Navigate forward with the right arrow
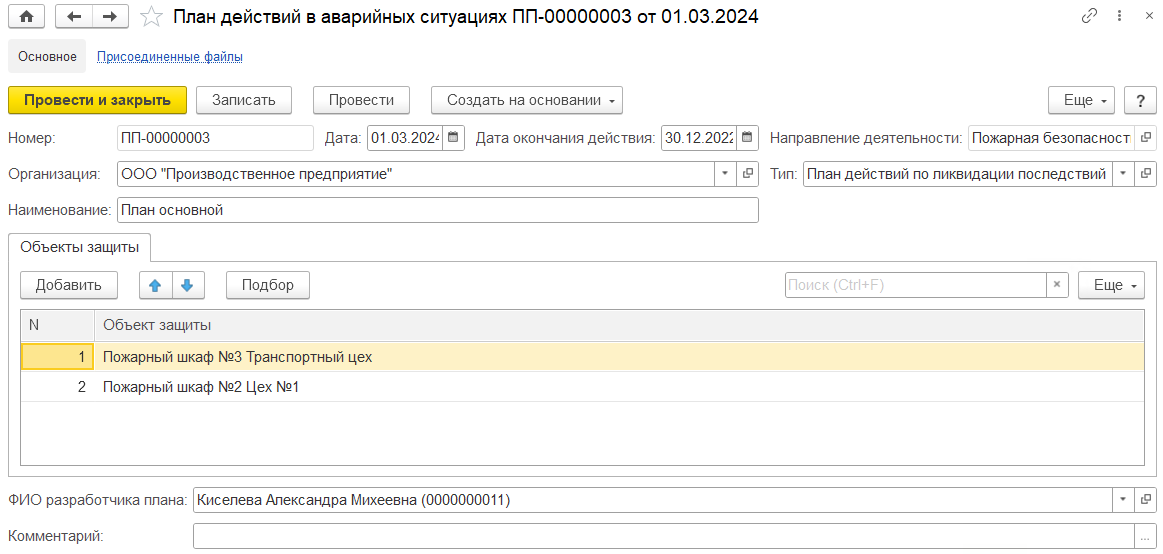 click(x=110, y=16)
